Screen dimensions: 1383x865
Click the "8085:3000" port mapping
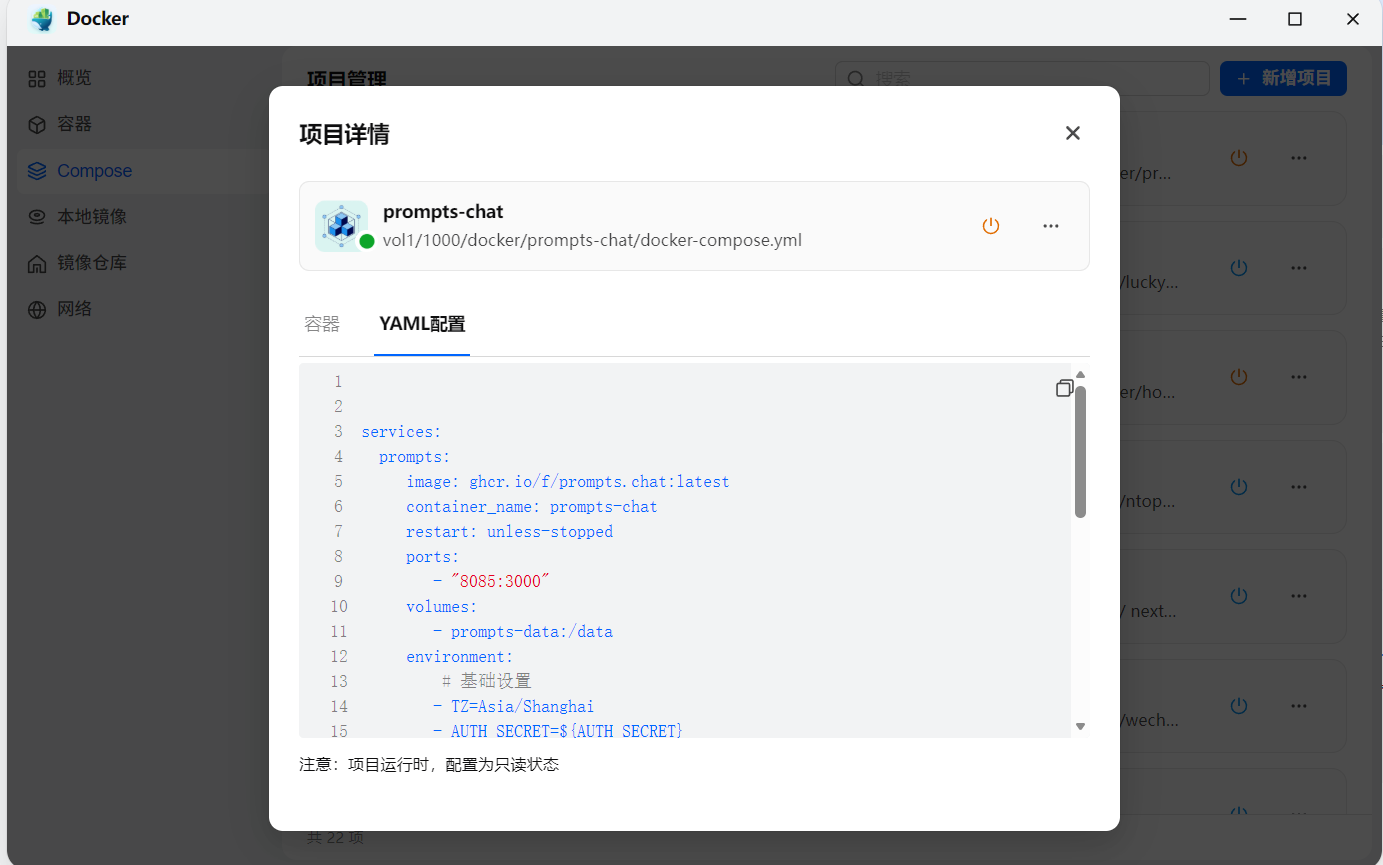coord(500,582)
